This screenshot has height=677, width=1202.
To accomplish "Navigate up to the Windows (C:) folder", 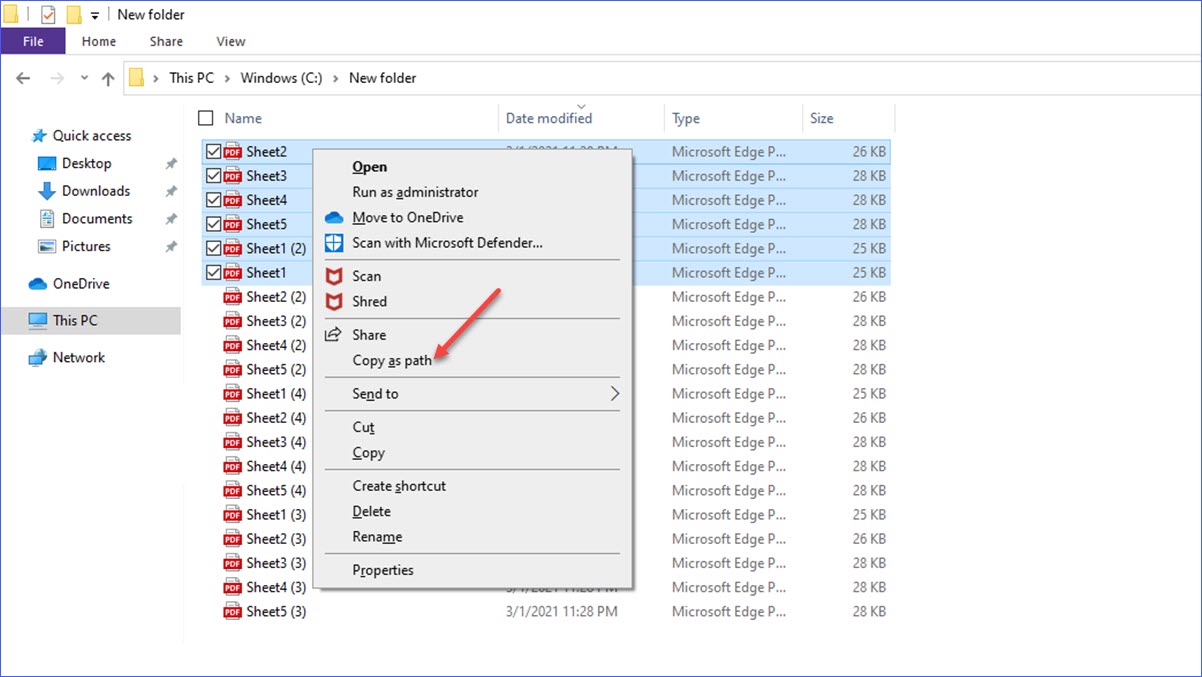I will tap(281, 77).
